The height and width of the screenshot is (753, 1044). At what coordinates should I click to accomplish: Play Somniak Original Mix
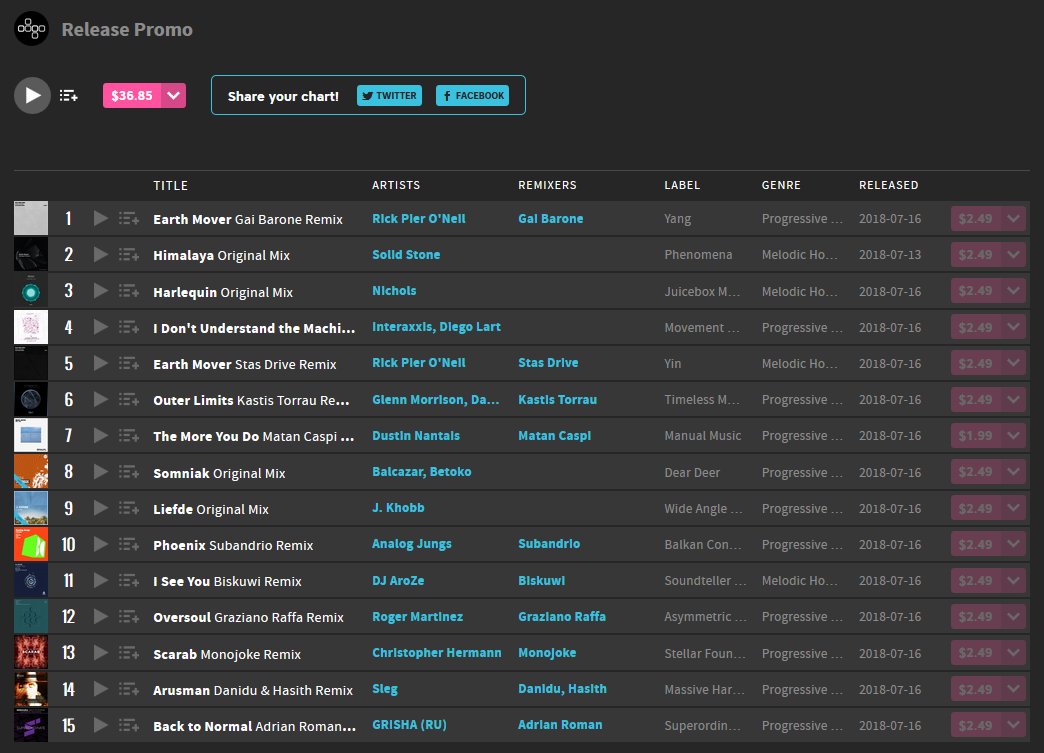tap(101, 471)
